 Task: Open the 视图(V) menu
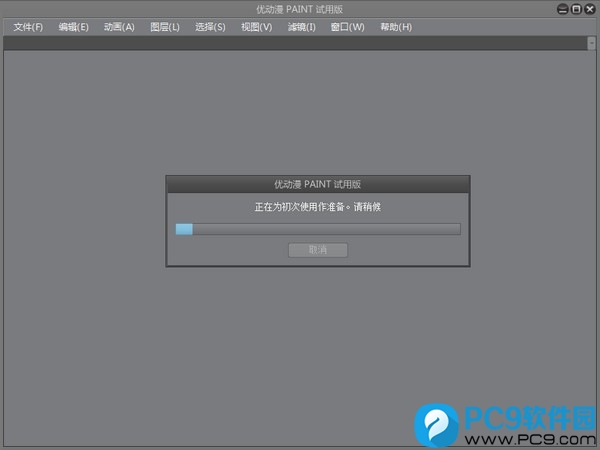[256, 27]
